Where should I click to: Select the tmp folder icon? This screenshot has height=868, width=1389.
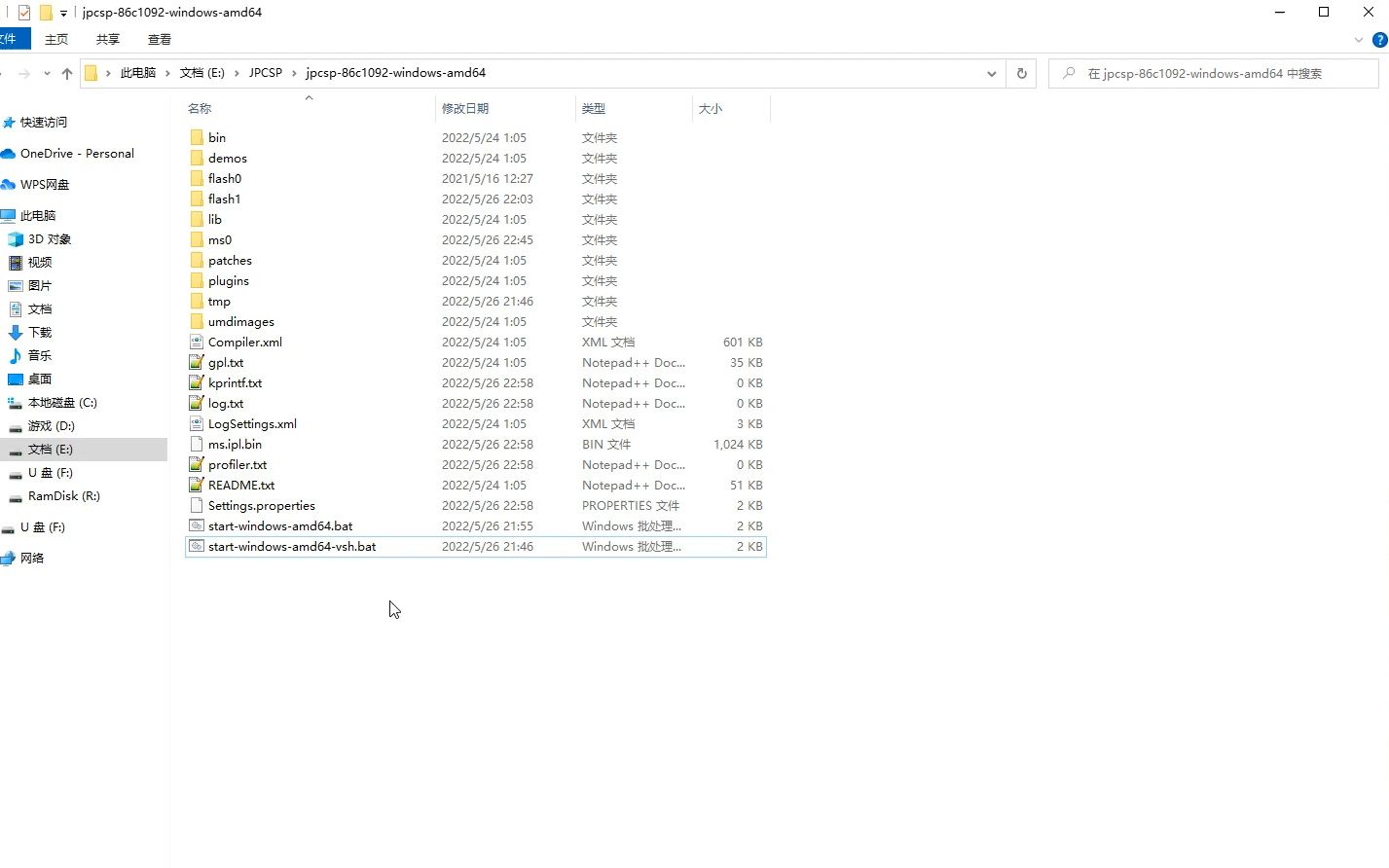[197, 301]
